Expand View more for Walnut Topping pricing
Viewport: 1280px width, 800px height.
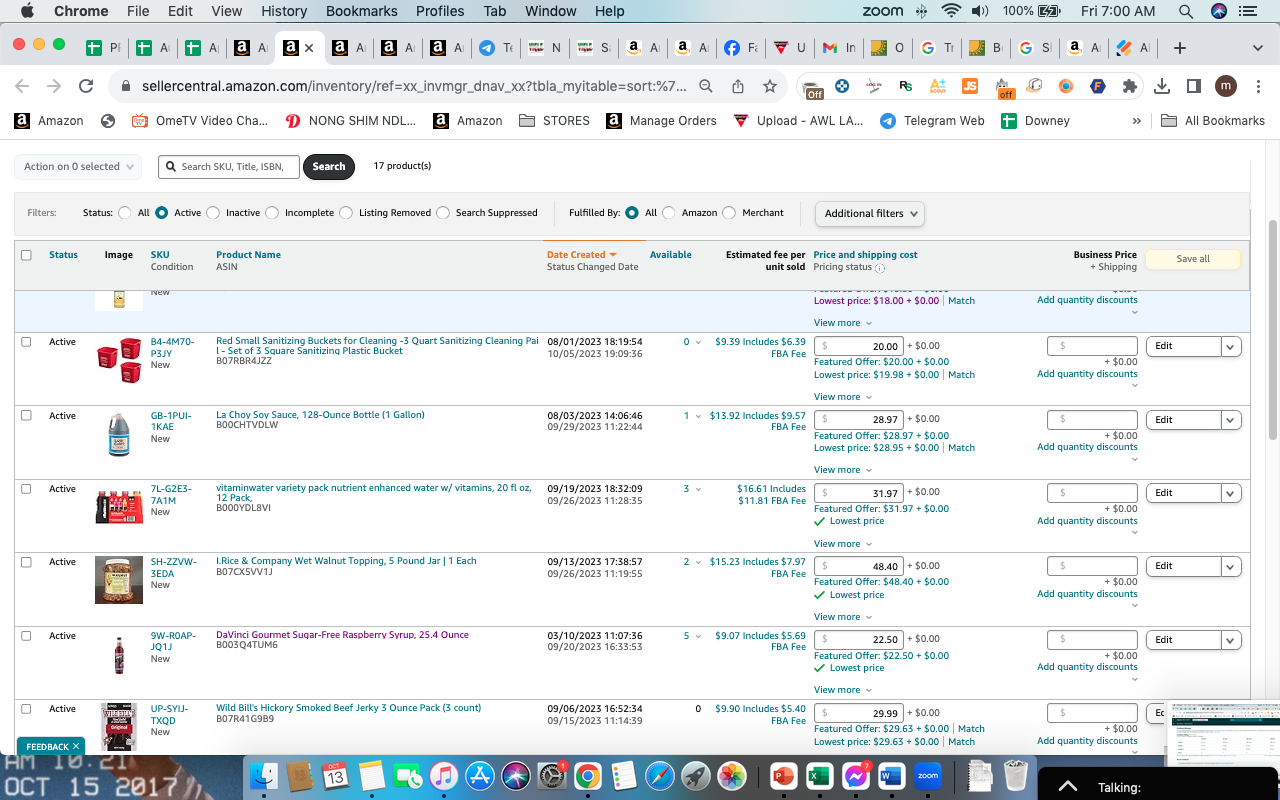click(x=843, y=617)
